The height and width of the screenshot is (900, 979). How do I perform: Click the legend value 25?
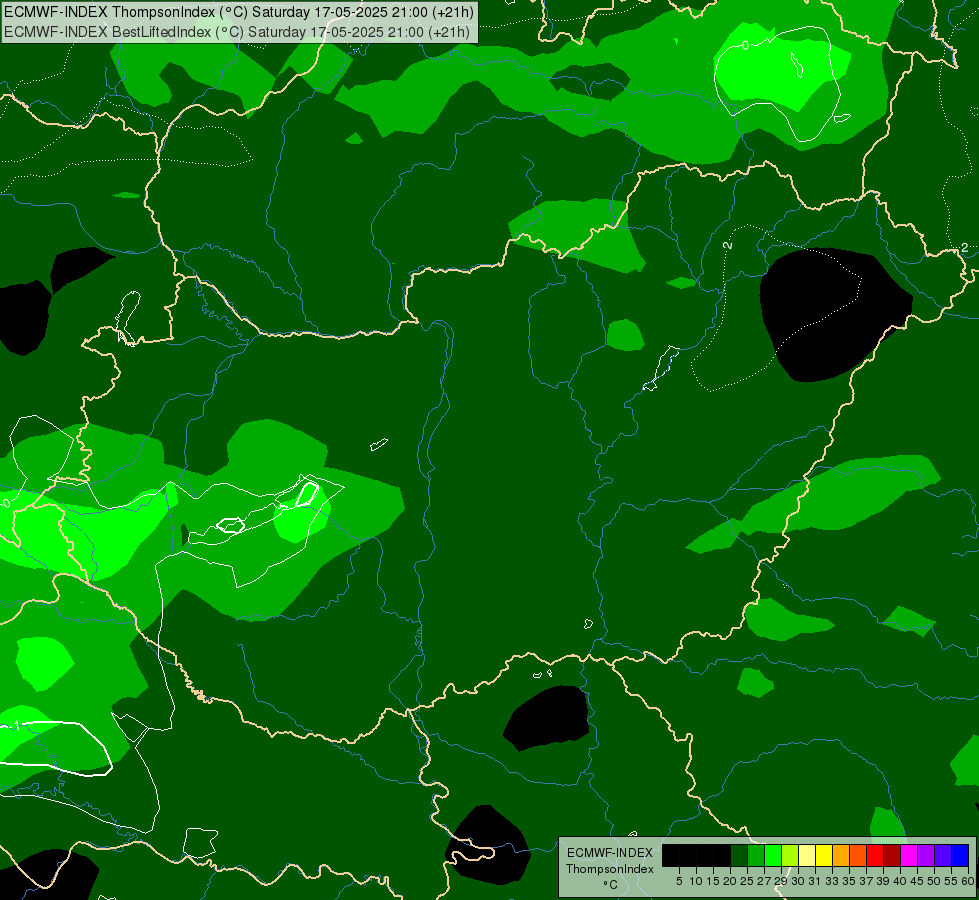pos(747,881)
